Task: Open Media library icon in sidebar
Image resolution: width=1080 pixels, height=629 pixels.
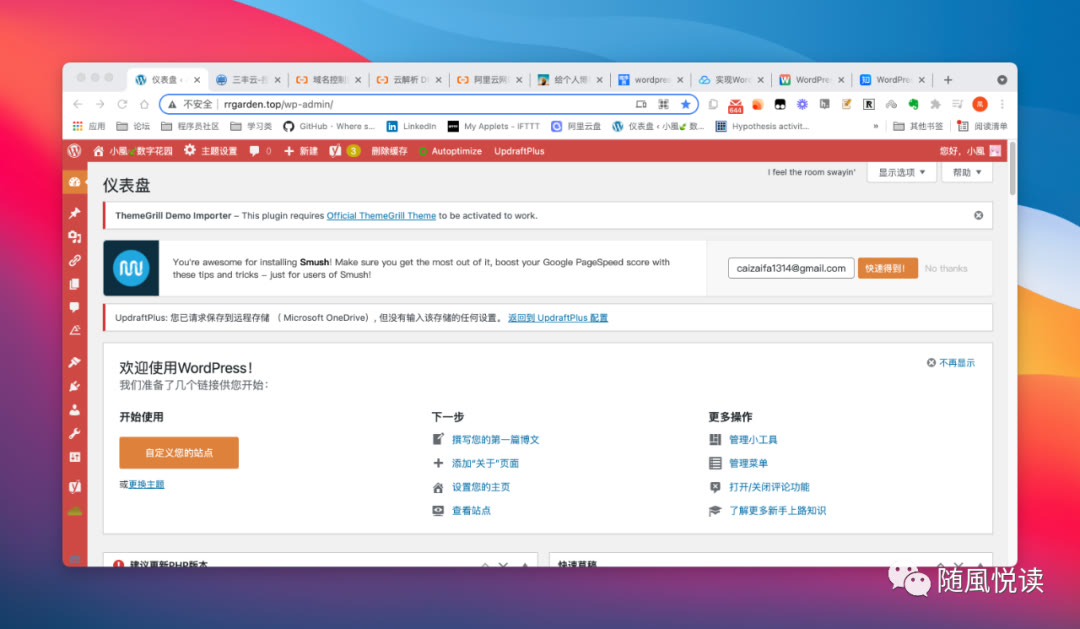Action: point(74,237)
